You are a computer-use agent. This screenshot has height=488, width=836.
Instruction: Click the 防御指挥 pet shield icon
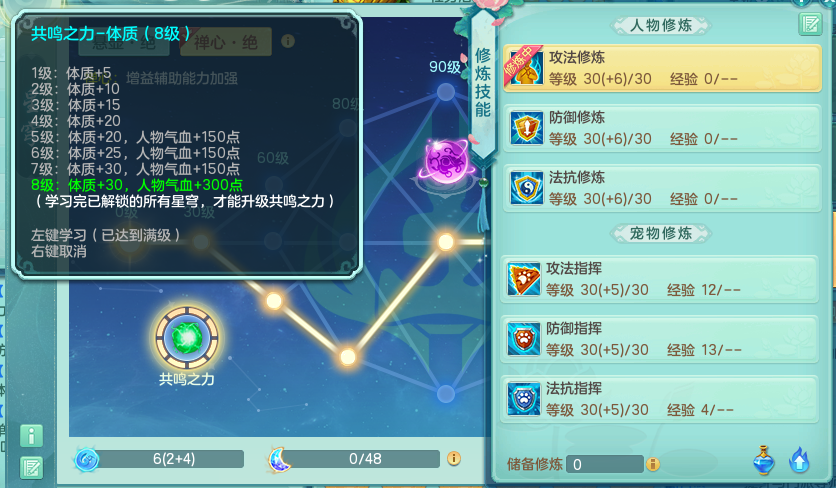coord(524,339)
